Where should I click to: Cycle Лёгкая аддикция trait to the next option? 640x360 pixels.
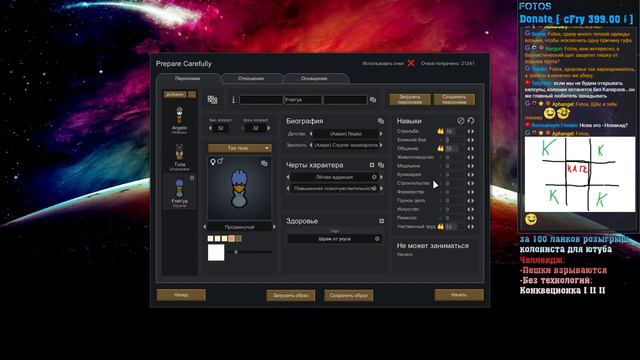[x=381, y=177]
